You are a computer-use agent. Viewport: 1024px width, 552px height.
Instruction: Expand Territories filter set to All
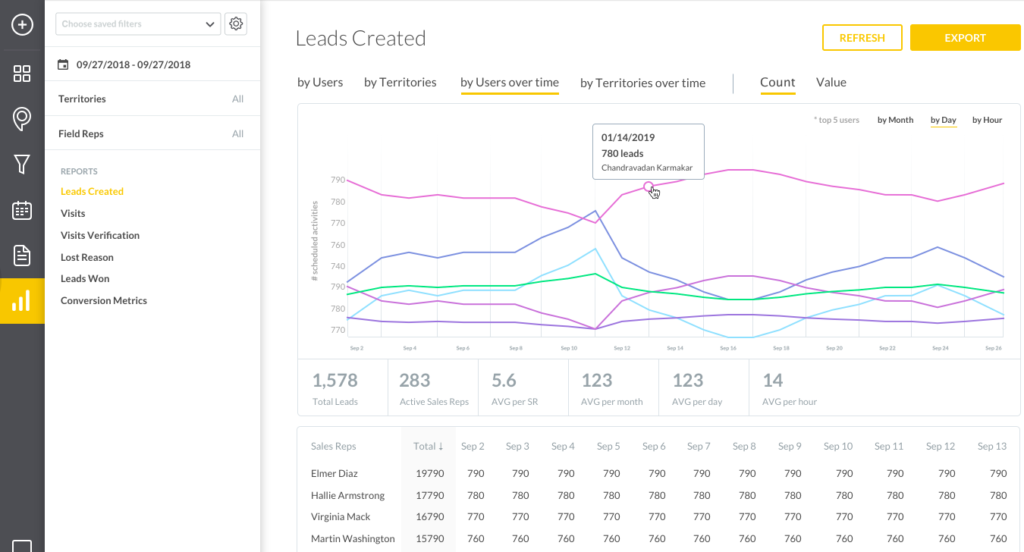coord(152,99)
